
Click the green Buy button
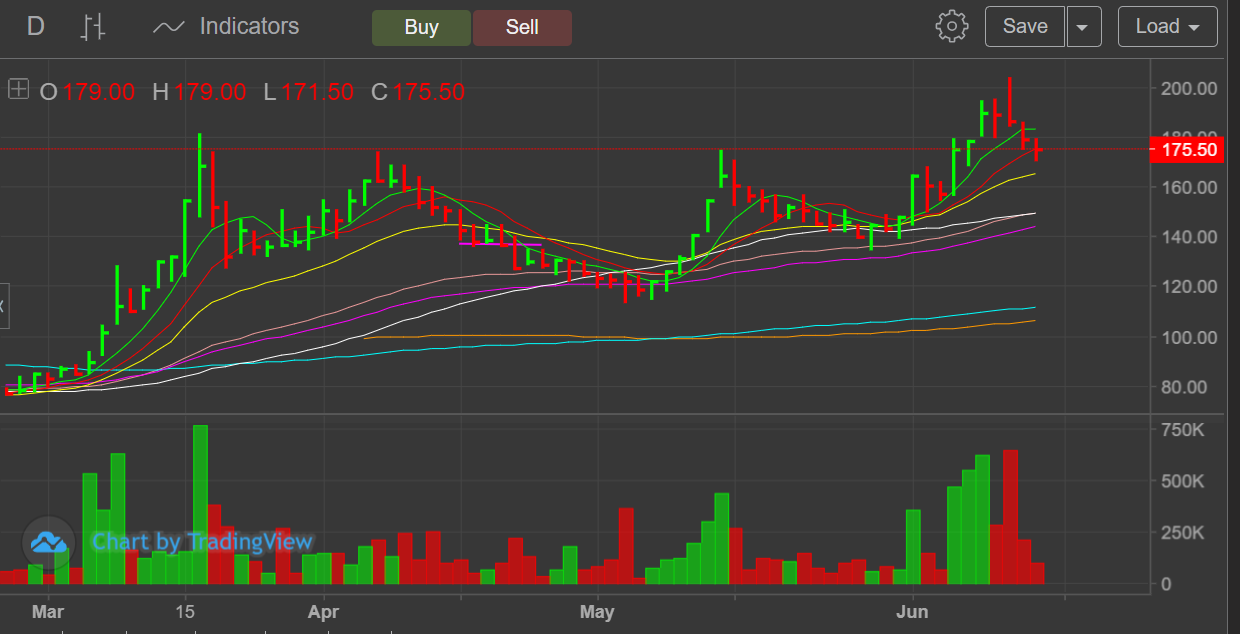[x=421, y=27]
